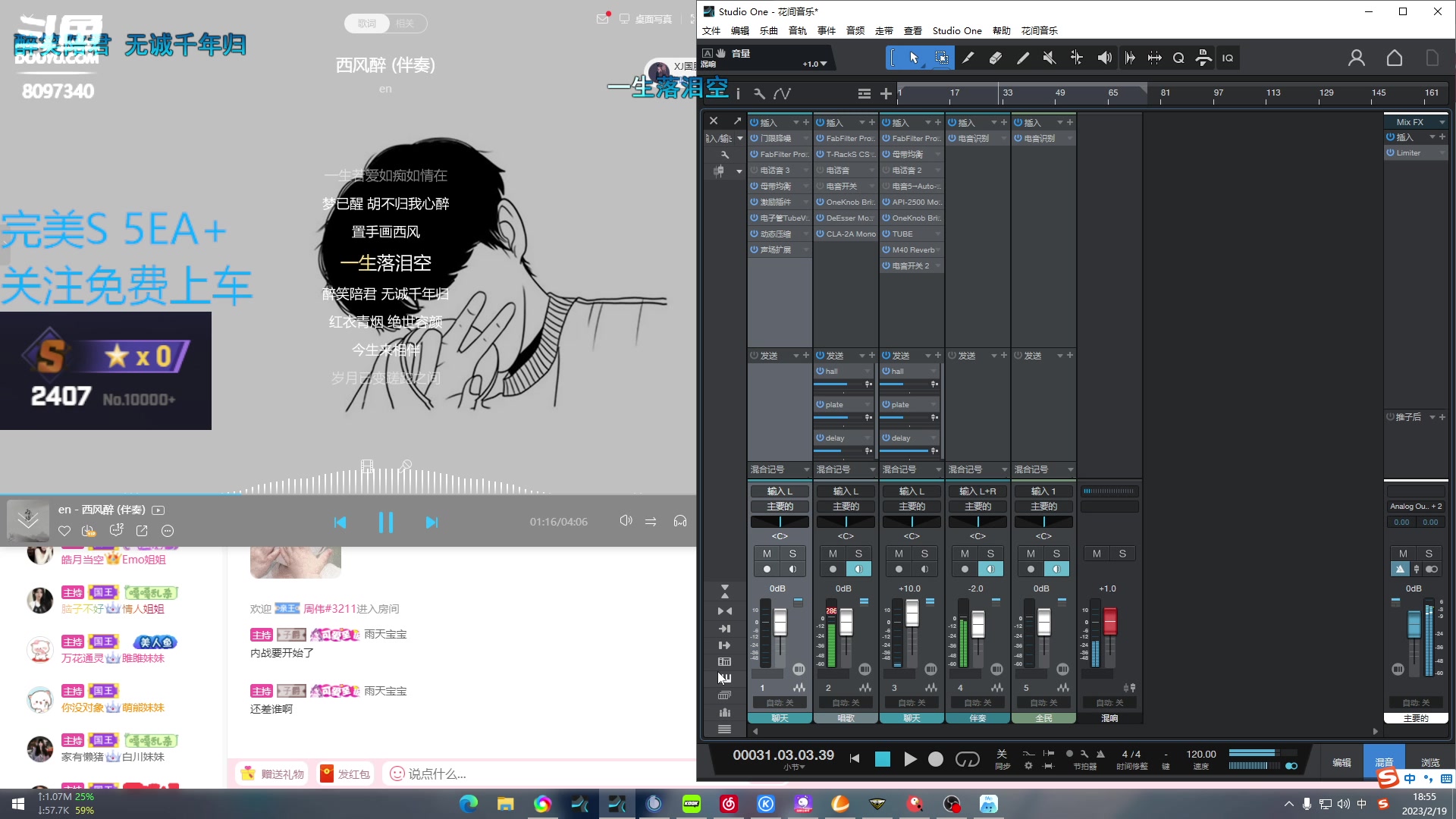1456x819 pixels.
Task: Select the Eraser tool
Action: point(996,58)
